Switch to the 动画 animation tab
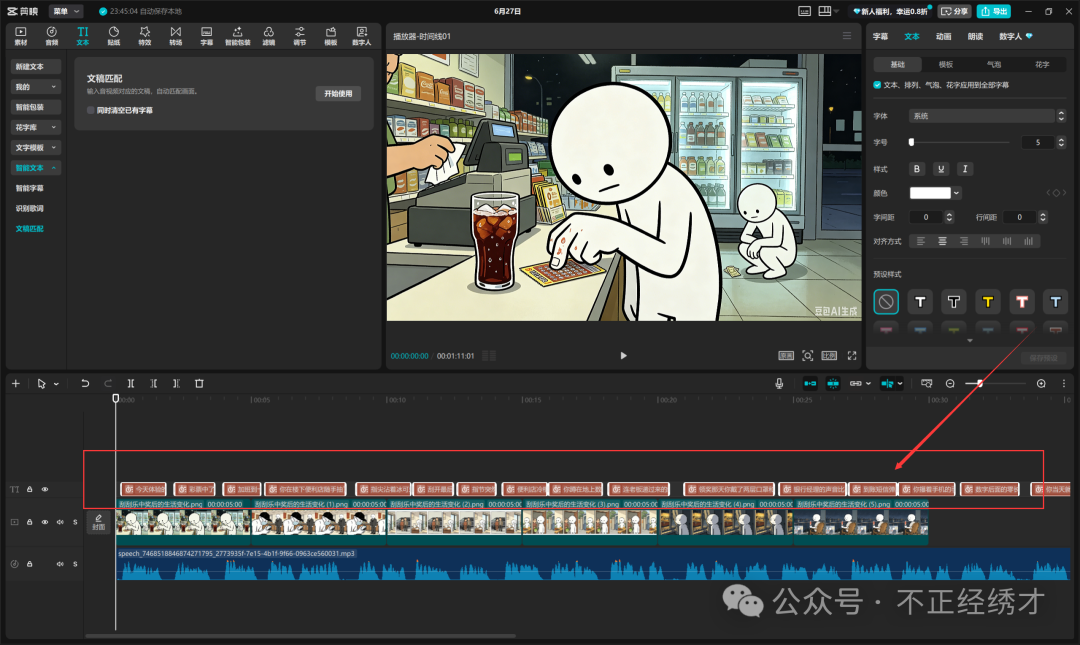Image resolution: width=1080 pixels, height=645 pixels. pos(944,37)
